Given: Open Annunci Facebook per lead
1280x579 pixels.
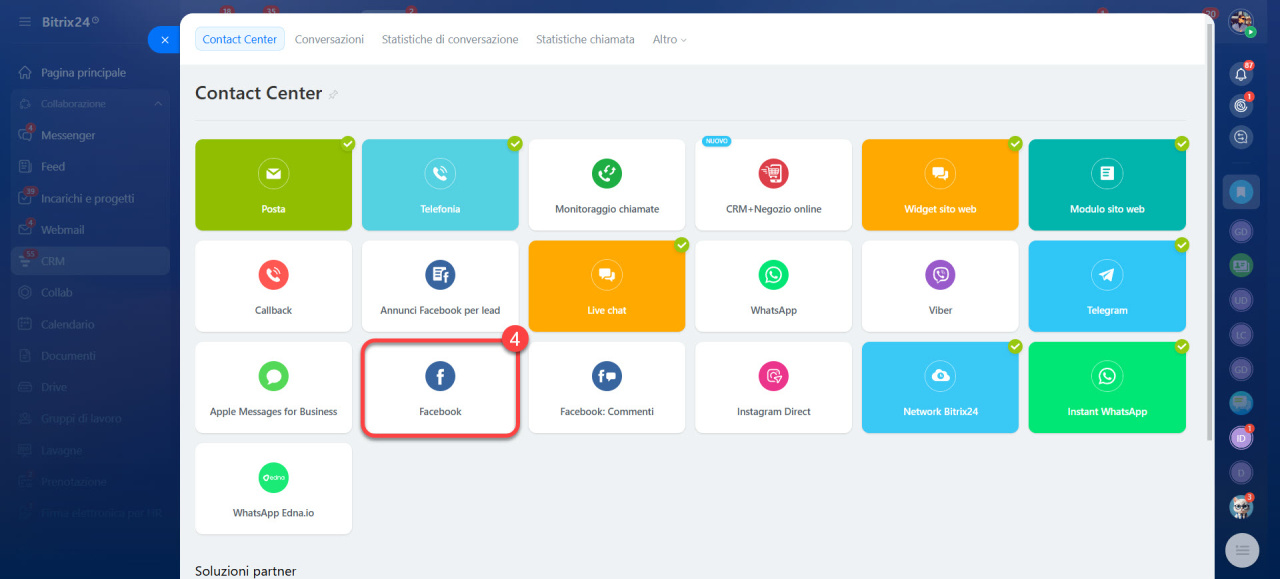Looking at the screenshot, I should [440, 286].
